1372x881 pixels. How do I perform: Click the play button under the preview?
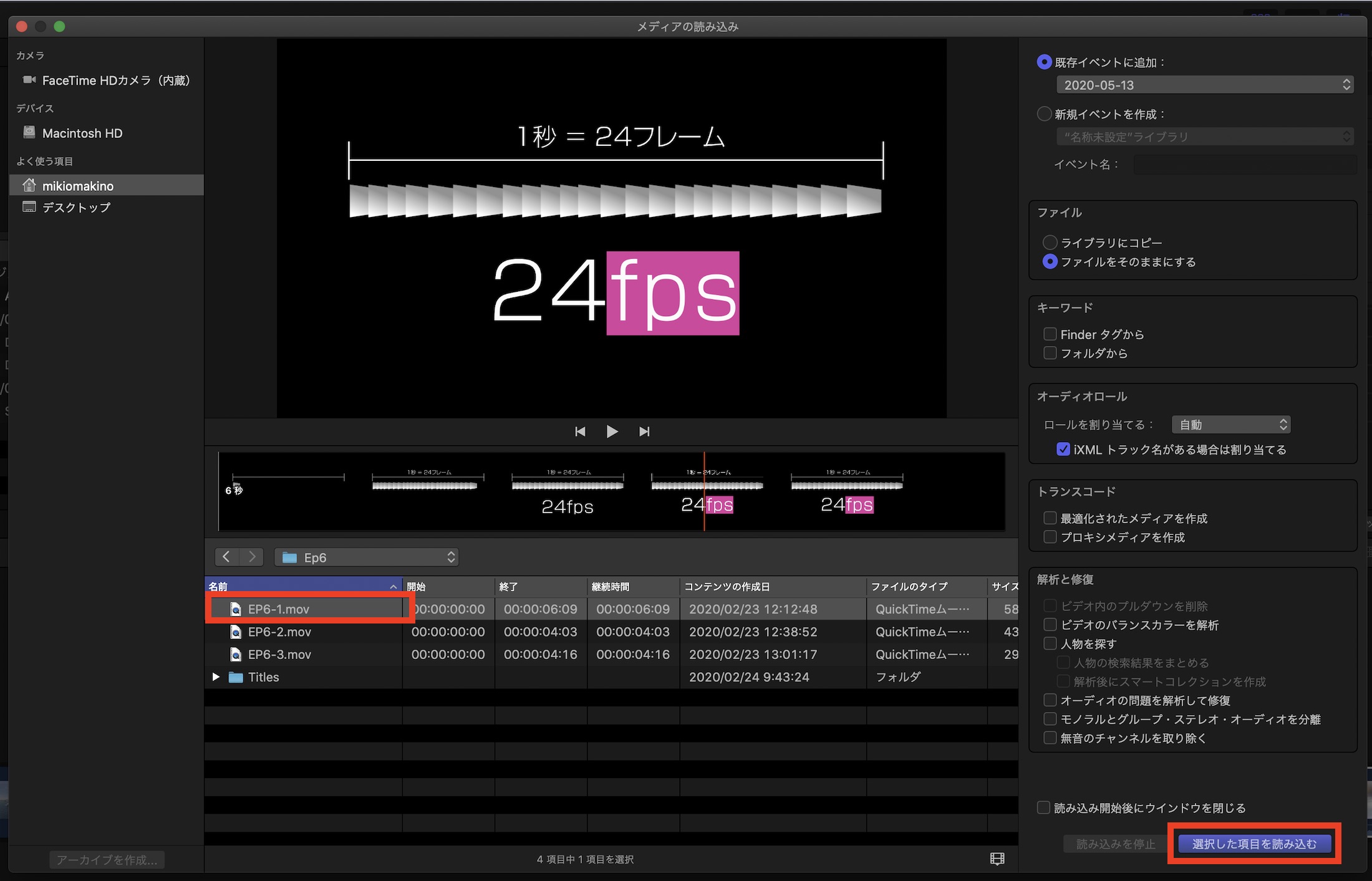pos(612,431)
